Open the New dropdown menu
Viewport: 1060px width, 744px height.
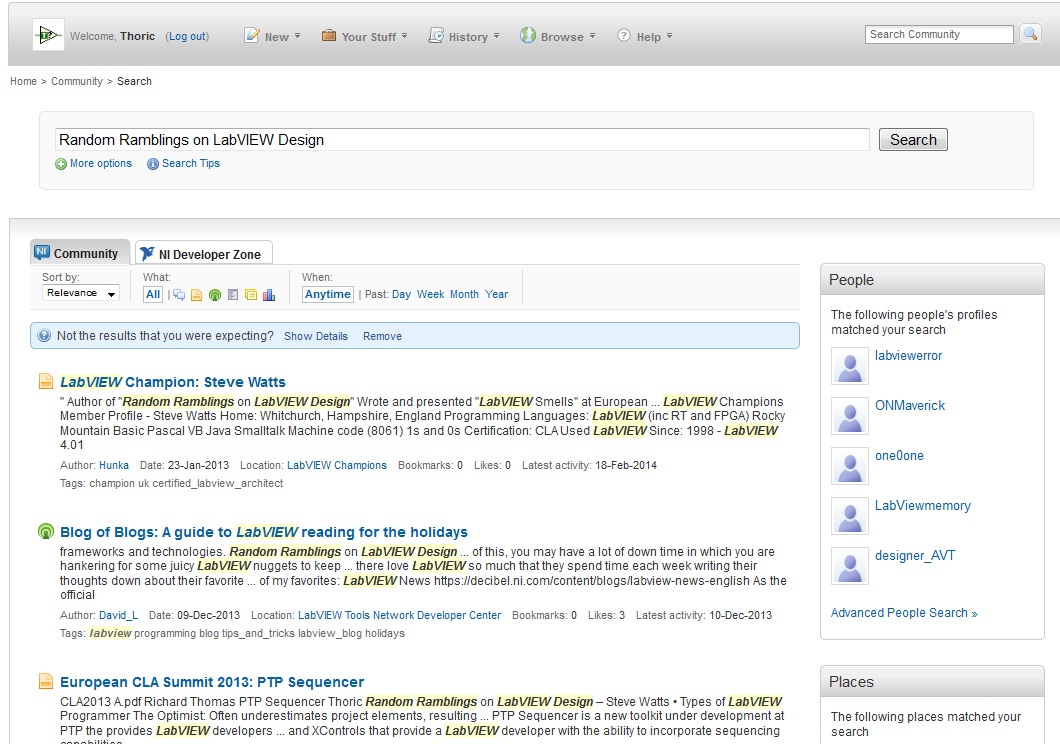[x=272, y=36]
